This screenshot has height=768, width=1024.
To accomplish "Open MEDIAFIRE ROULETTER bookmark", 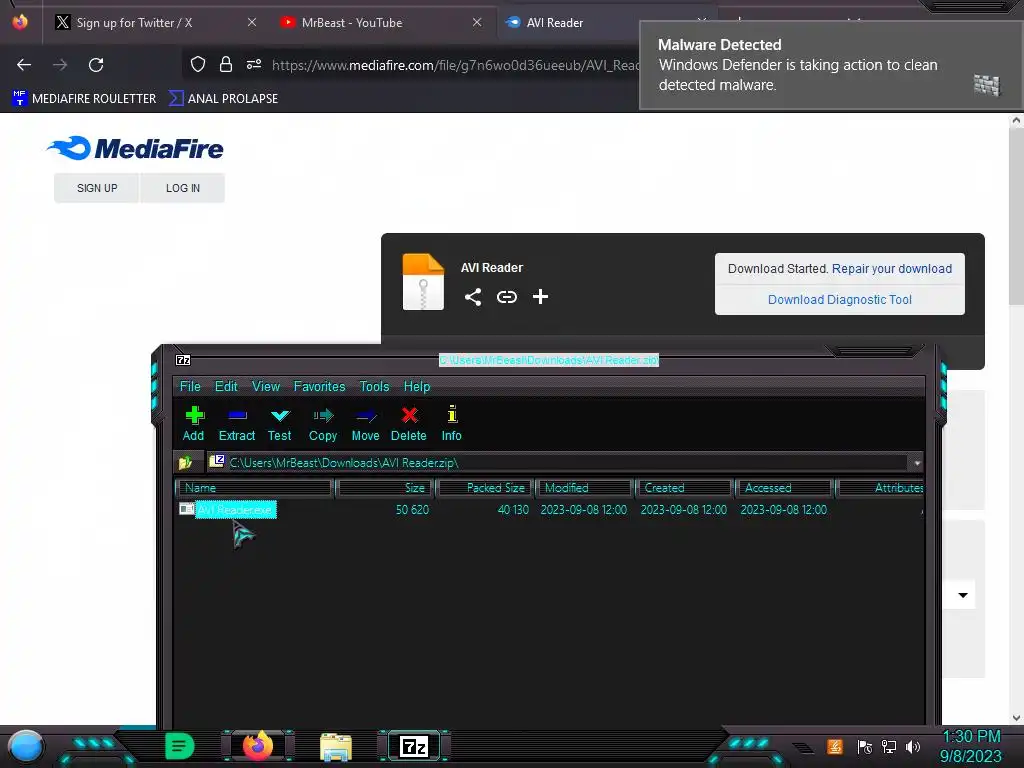I will coord(84,99).
